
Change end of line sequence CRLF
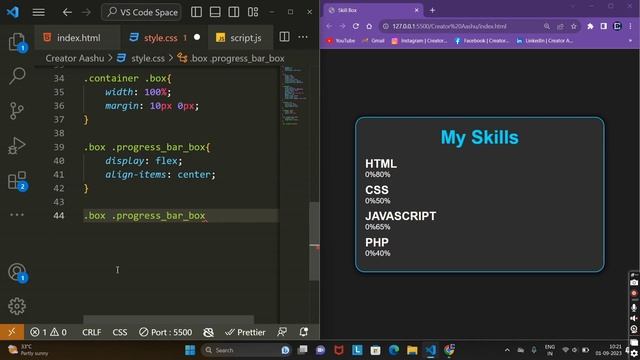91,332
